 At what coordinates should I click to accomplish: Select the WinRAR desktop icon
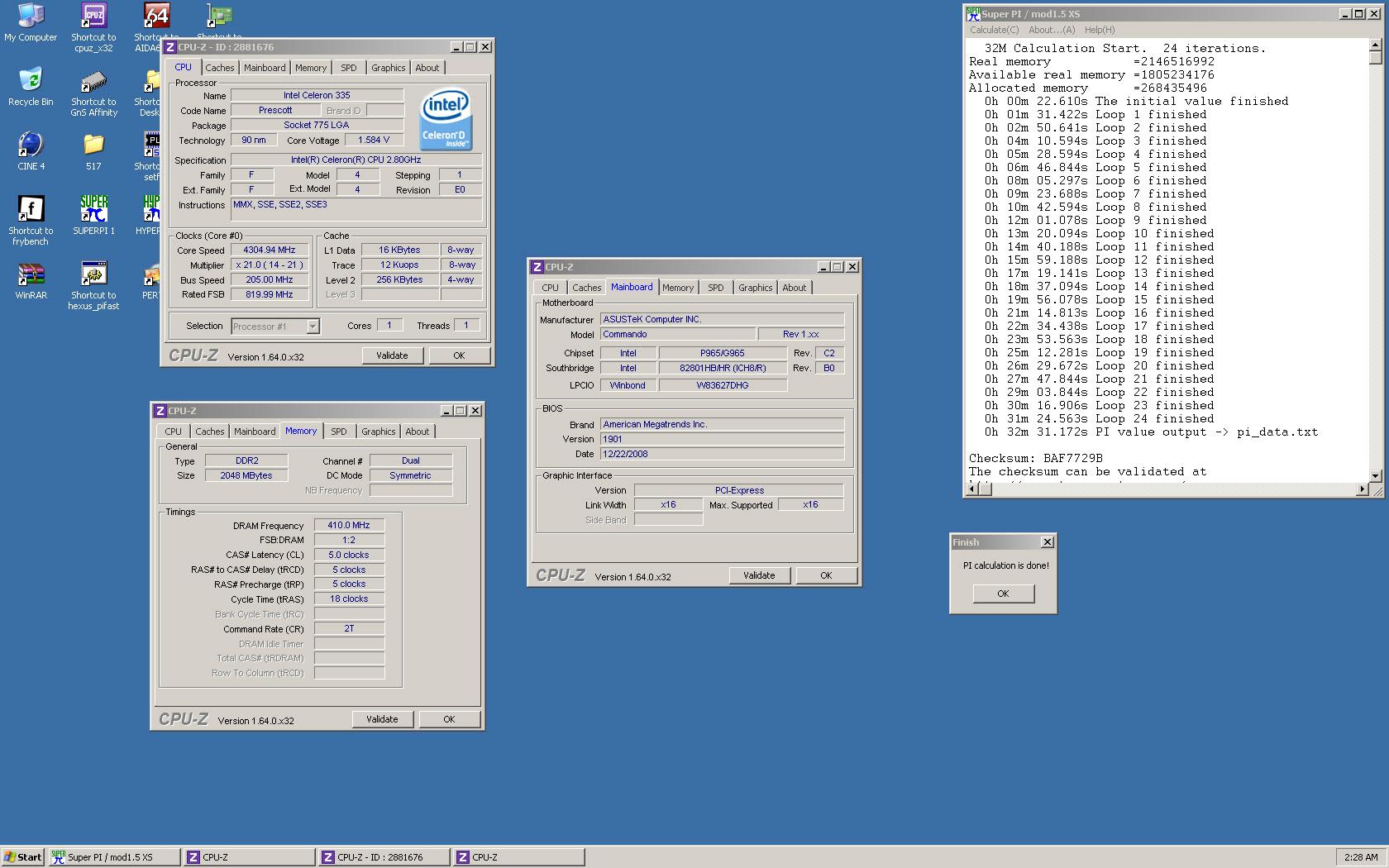(31, 280)
